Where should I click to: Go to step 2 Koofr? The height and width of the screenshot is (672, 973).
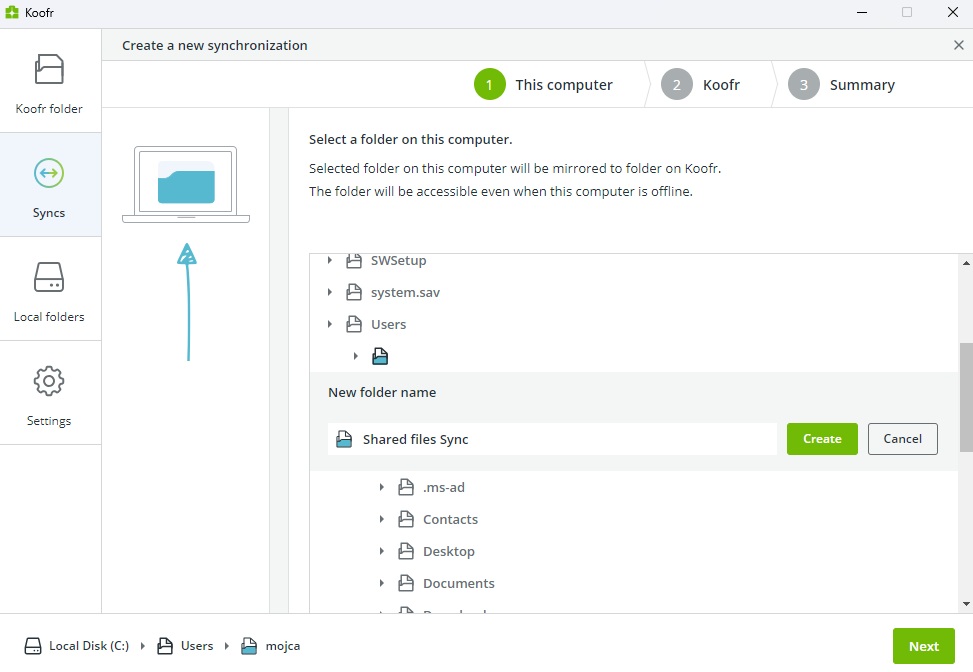click(701, 84)
